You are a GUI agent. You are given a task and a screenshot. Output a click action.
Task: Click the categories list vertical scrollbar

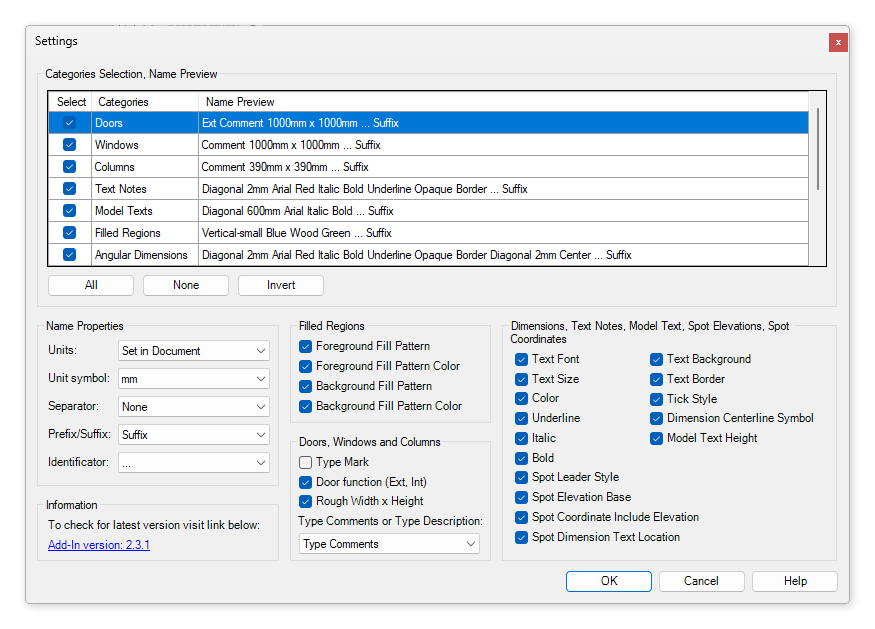click(x=818, y=150)
